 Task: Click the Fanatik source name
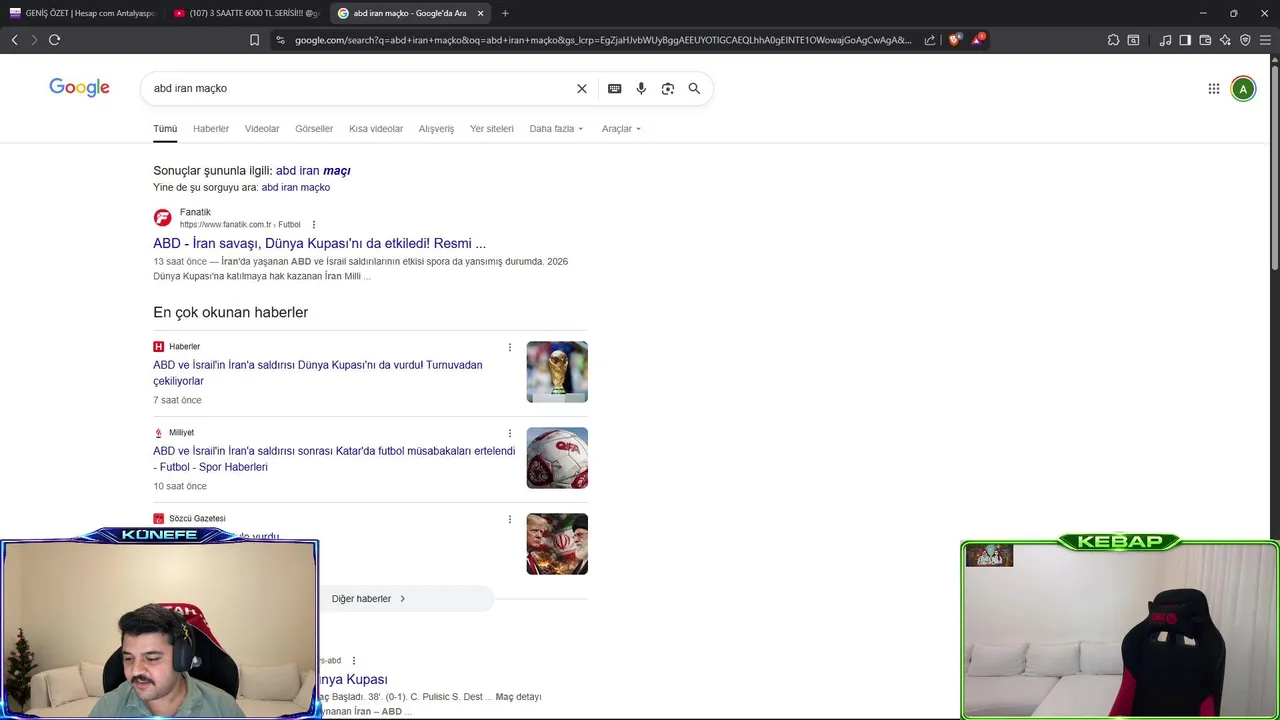click(x=195, y=212)
